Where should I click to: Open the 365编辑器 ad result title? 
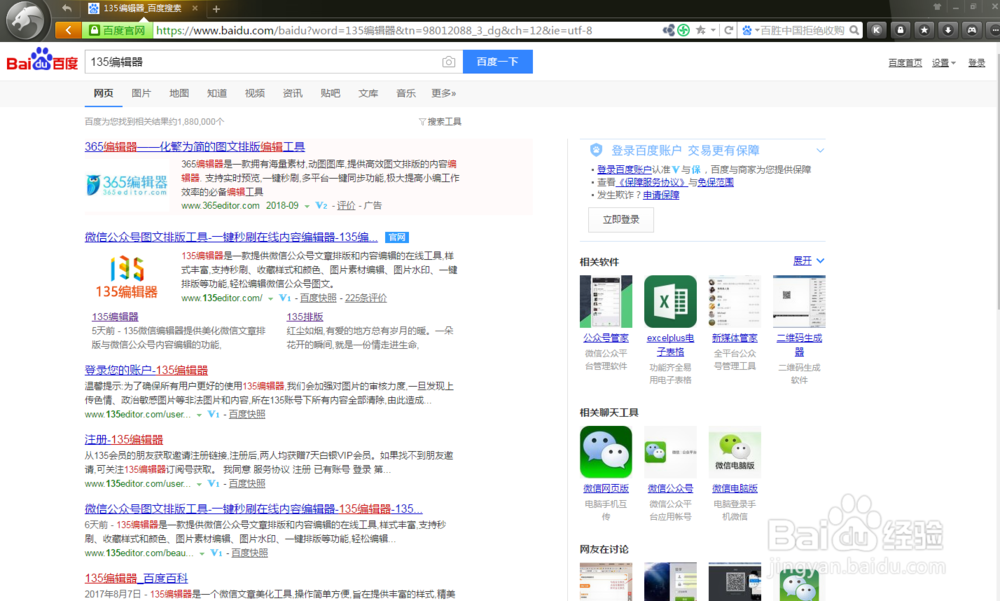tap(195, 147)
